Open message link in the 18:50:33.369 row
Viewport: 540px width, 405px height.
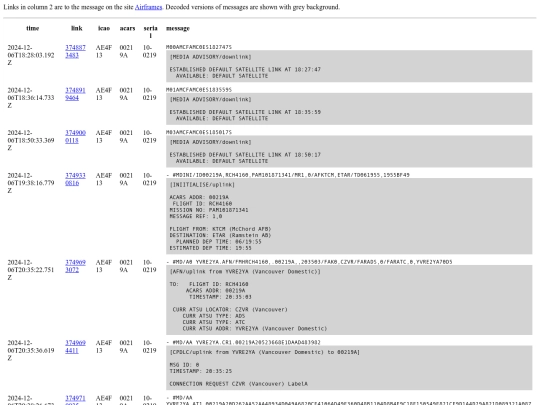pos(75,137)
